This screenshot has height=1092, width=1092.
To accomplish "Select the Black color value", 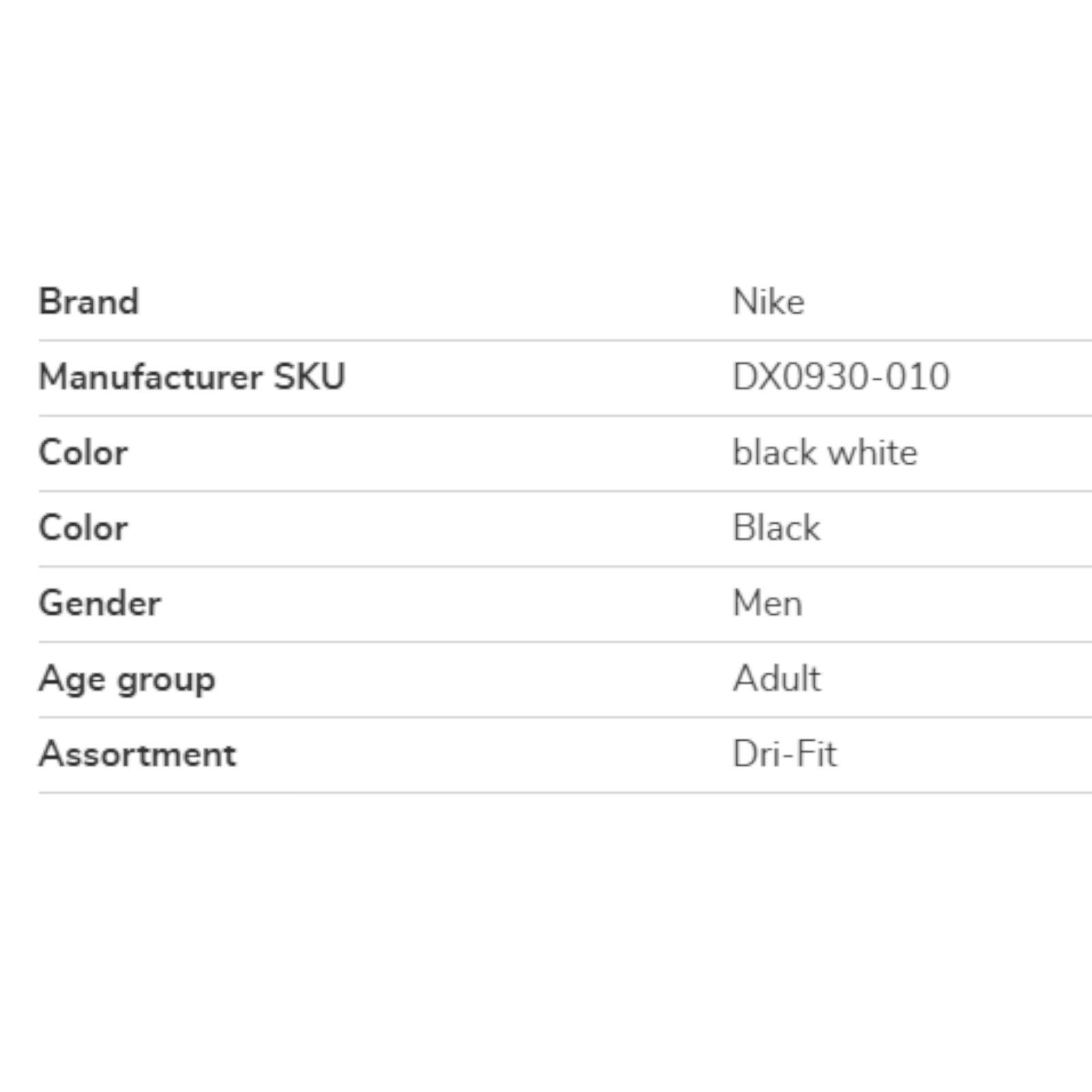I will 777,528.
